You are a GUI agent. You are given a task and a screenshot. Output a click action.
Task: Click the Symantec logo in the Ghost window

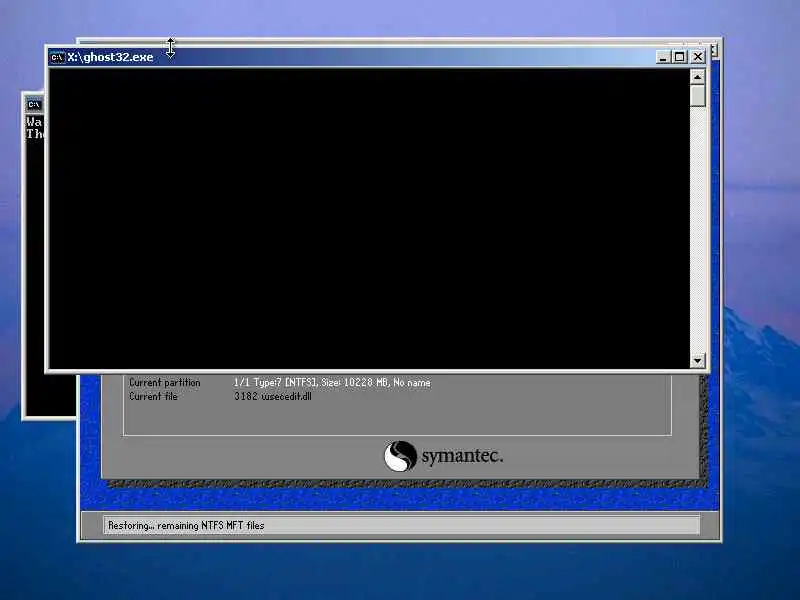443,456
